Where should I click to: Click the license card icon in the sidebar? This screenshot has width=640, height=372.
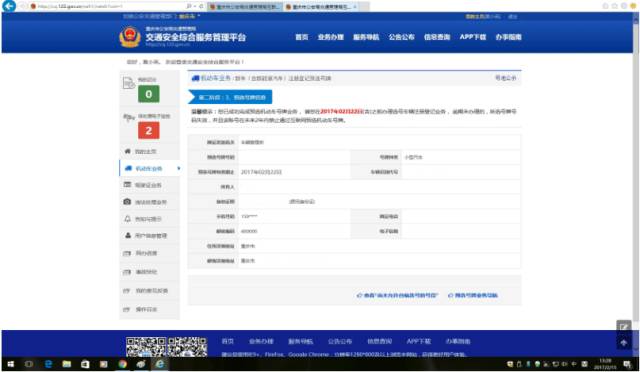point(127,185)
